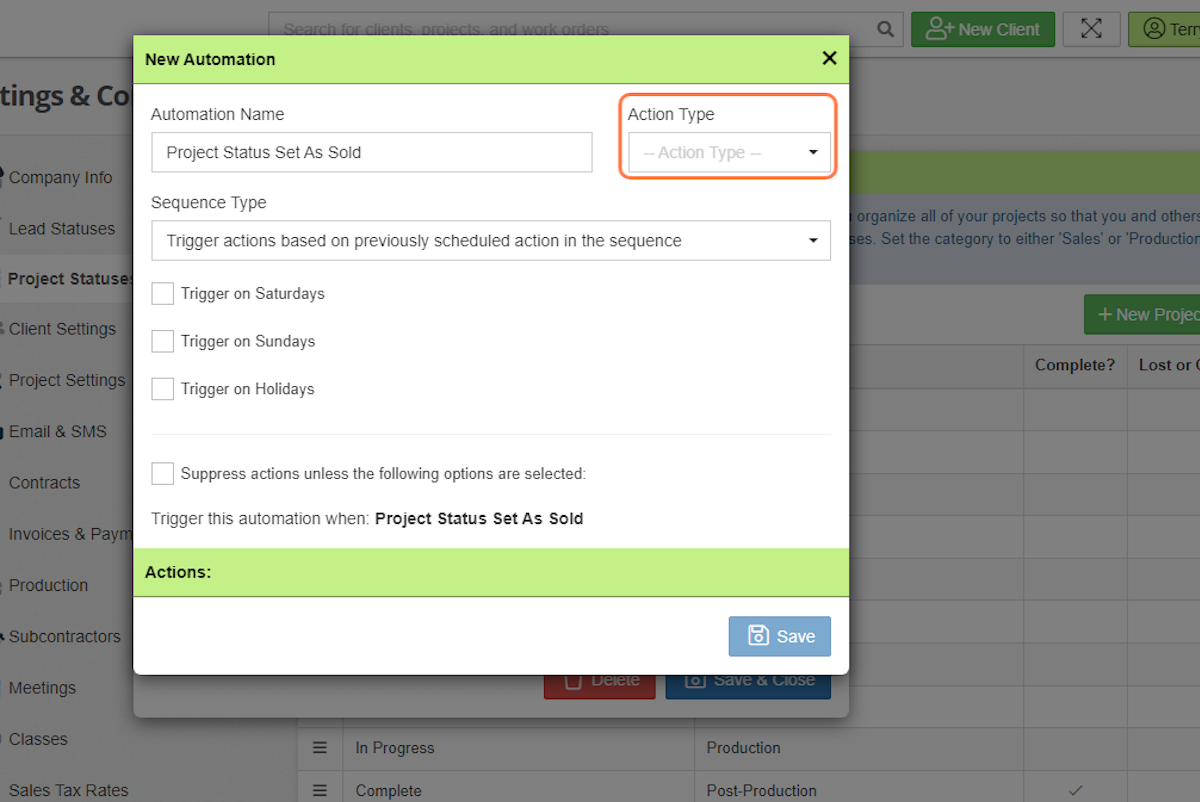1200x802 pixels.
Task: Enable Trigger on Saturdays
Action: (163, 293)
